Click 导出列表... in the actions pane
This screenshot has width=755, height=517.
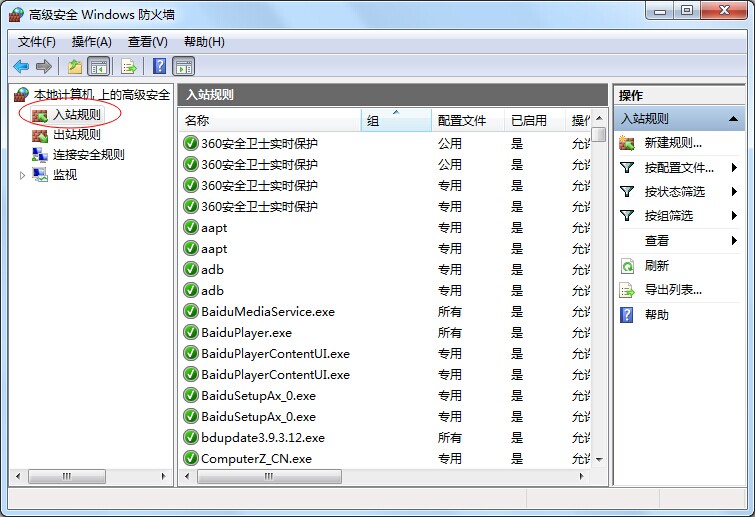(673, 290)
